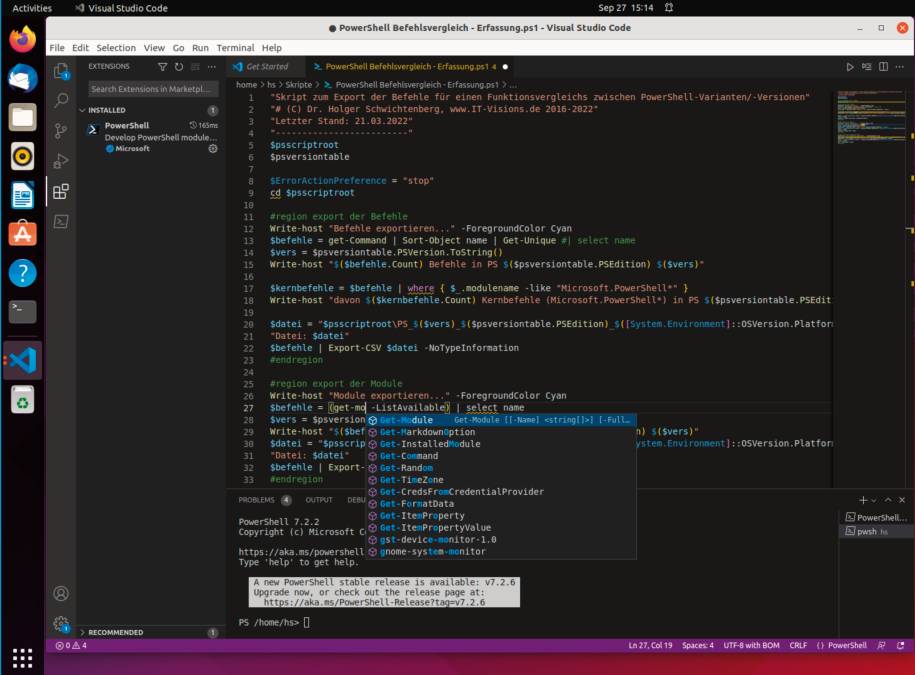Click the feedback icon in status bar
Viewport: 915px width, 675px height.
tap(881, 645)
